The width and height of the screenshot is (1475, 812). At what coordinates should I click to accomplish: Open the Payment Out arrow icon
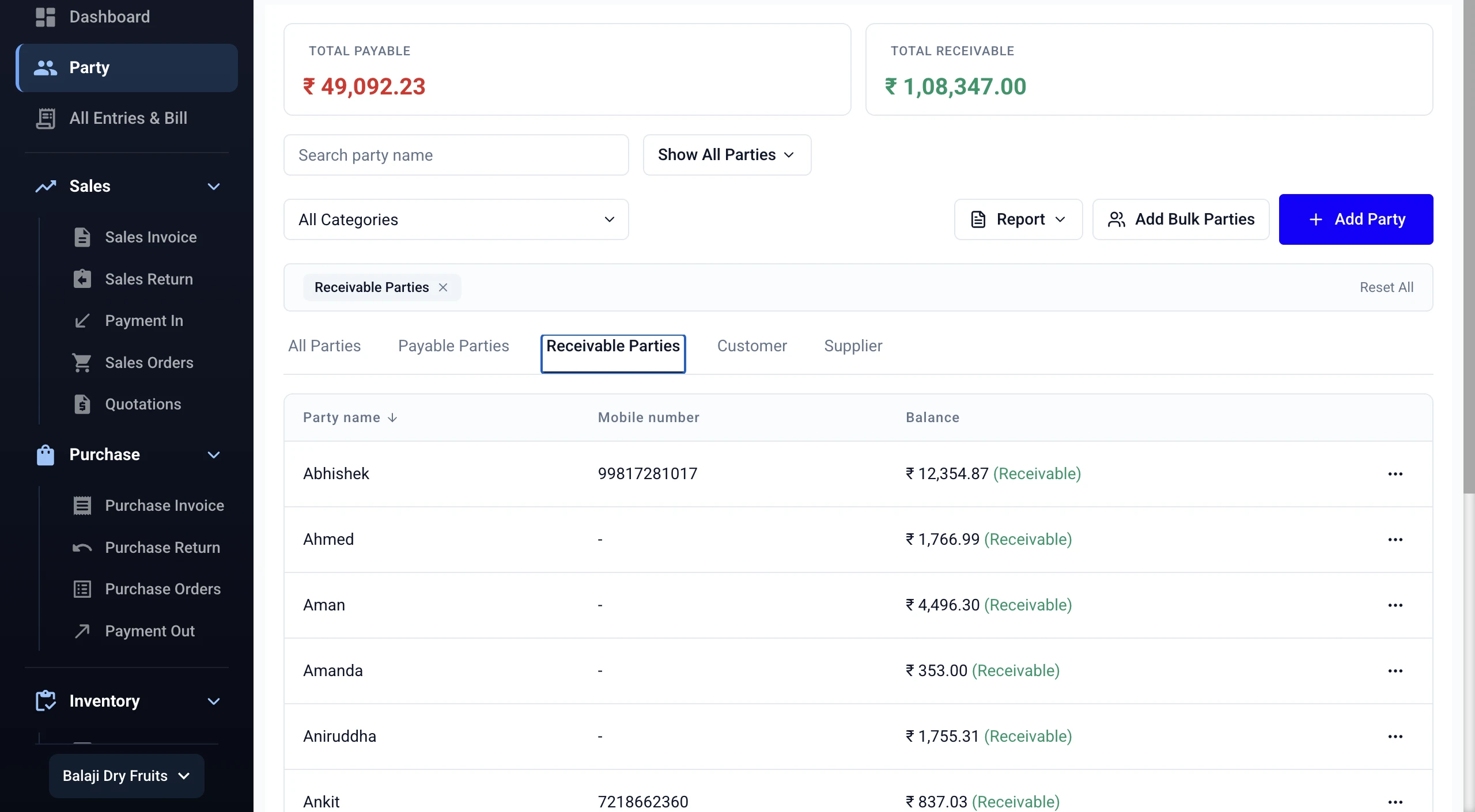pos(82,631)
